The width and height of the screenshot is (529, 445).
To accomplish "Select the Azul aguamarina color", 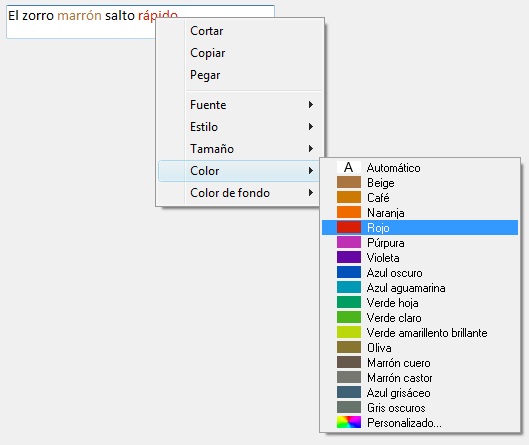I will click(x=420, y=287).
